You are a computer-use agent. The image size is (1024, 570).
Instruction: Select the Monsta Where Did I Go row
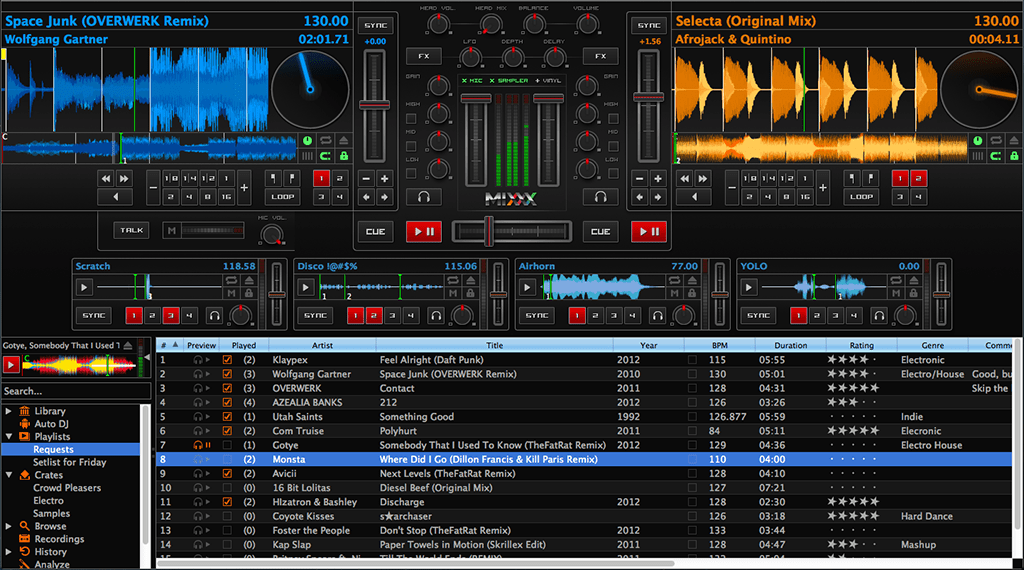(x=584, y=459)
